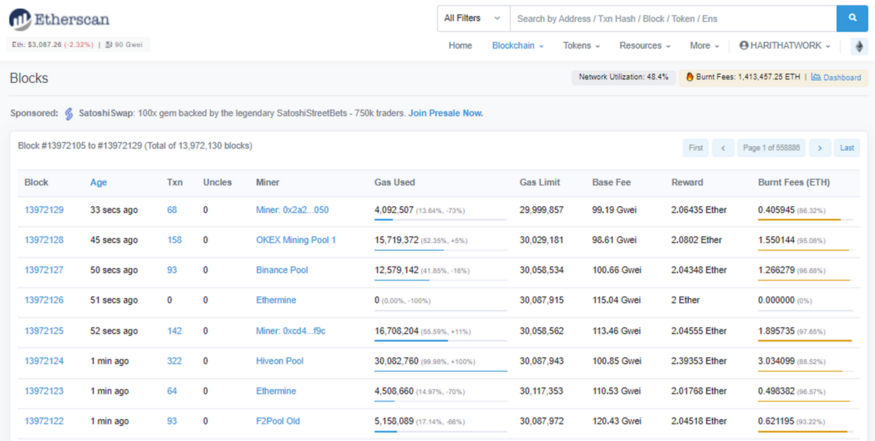The width and height of the screenshot is (875, 441).
Task: Expand the Blockchain menu
Action: [x=518, y=46]
